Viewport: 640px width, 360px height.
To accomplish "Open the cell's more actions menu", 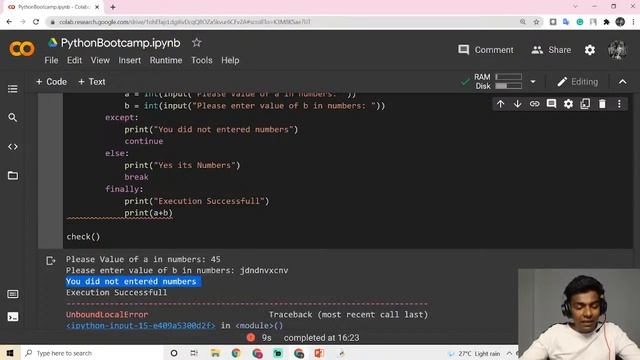I will [619, 104].
